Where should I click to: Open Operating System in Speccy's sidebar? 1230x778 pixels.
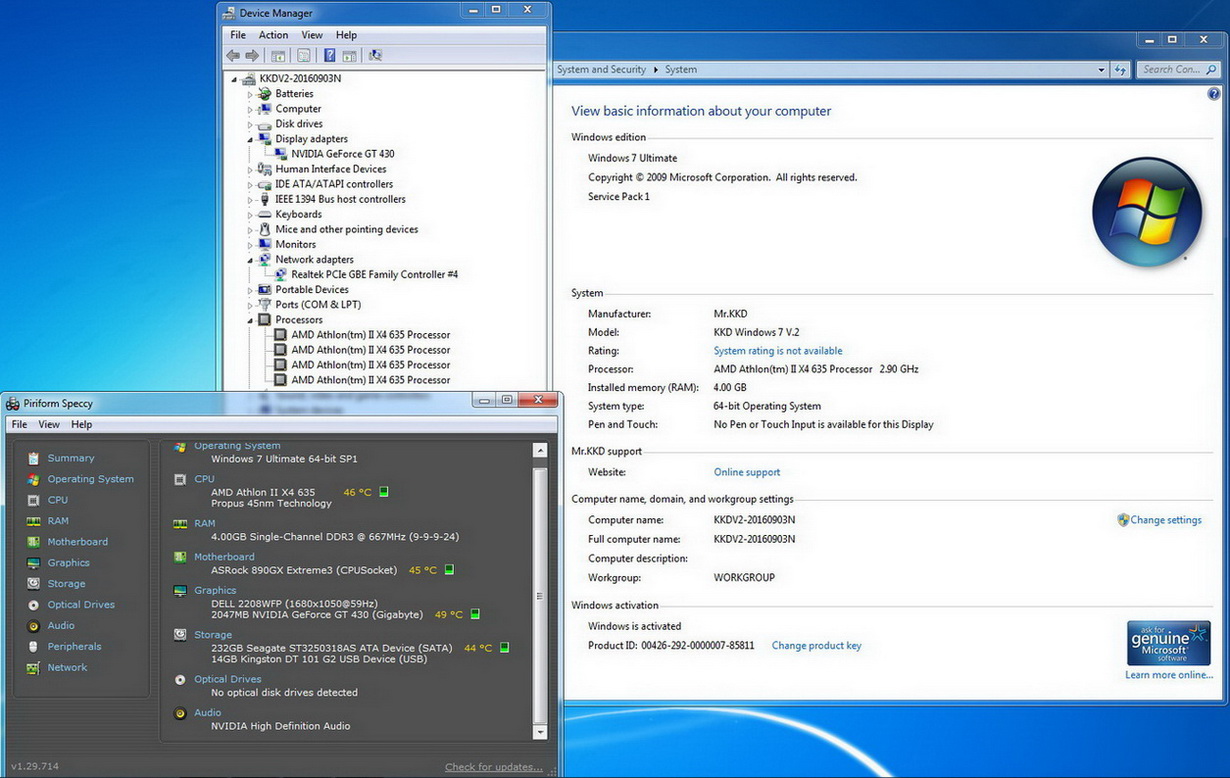(90, 479)
